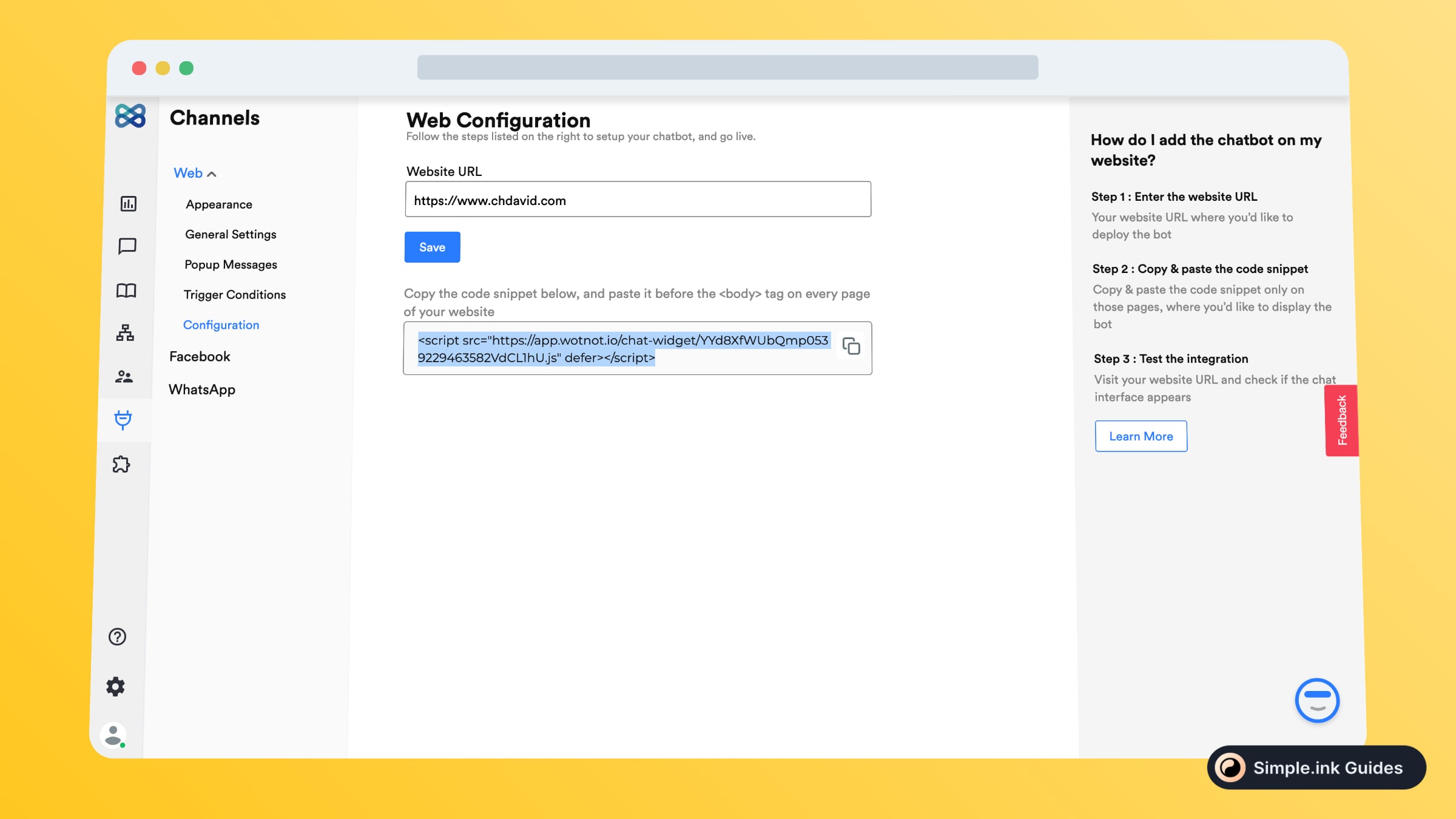Open the bot flow hierarchy sidebar icon
The width and height of the screenshot is (1456, 819).
coord(125,332)
